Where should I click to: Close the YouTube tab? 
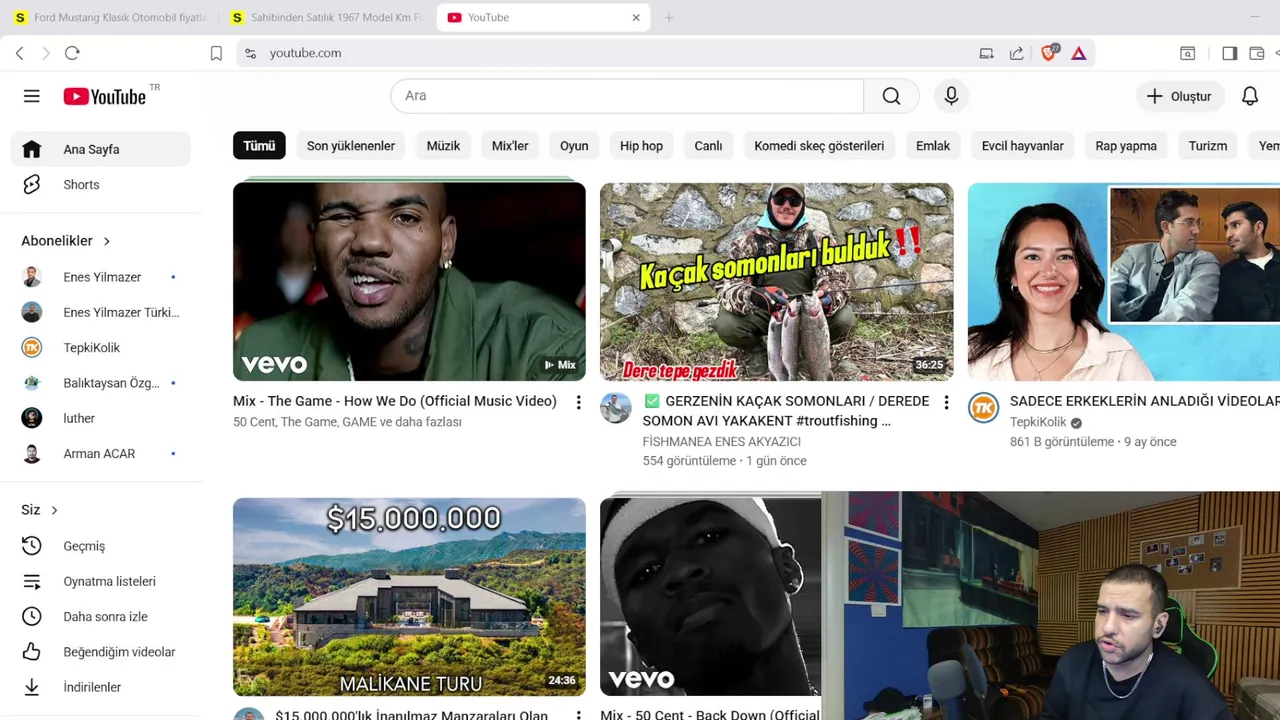pyautogui.click(x=636, y=17)
